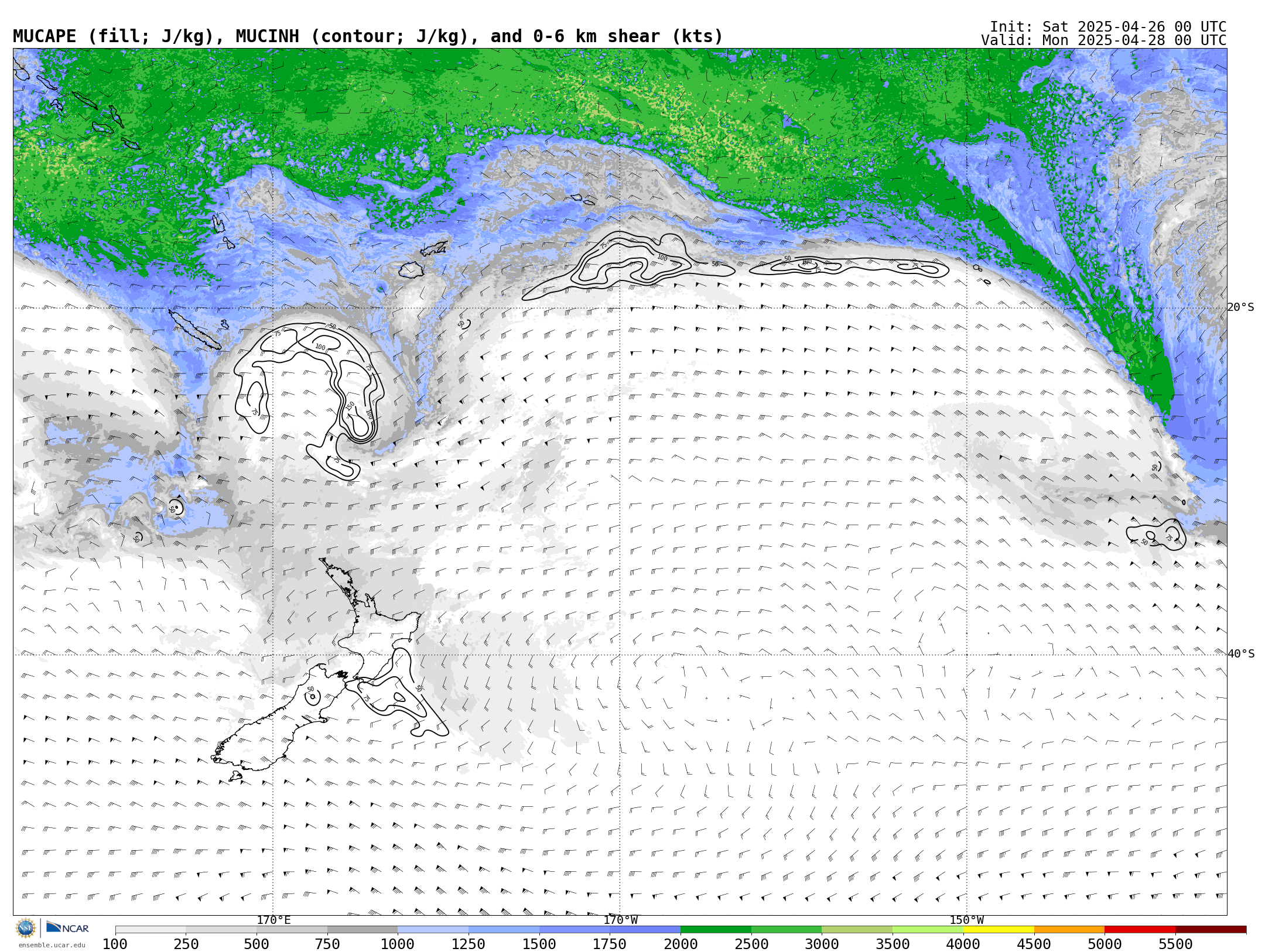1265x952 pixels.
Task: Click the NSF logo
Action: pos(26,928)
